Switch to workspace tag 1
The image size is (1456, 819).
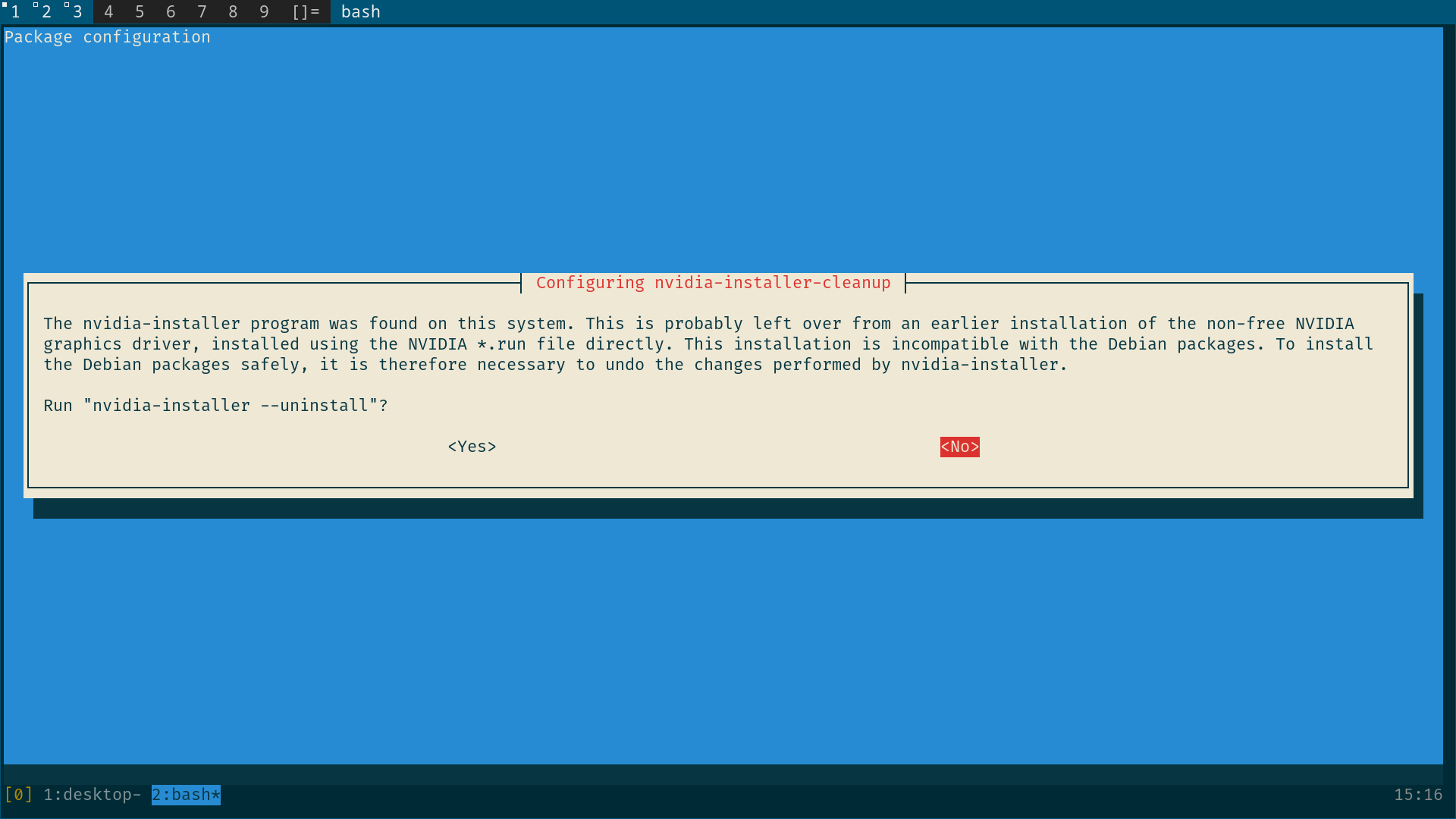pos(15,11)
